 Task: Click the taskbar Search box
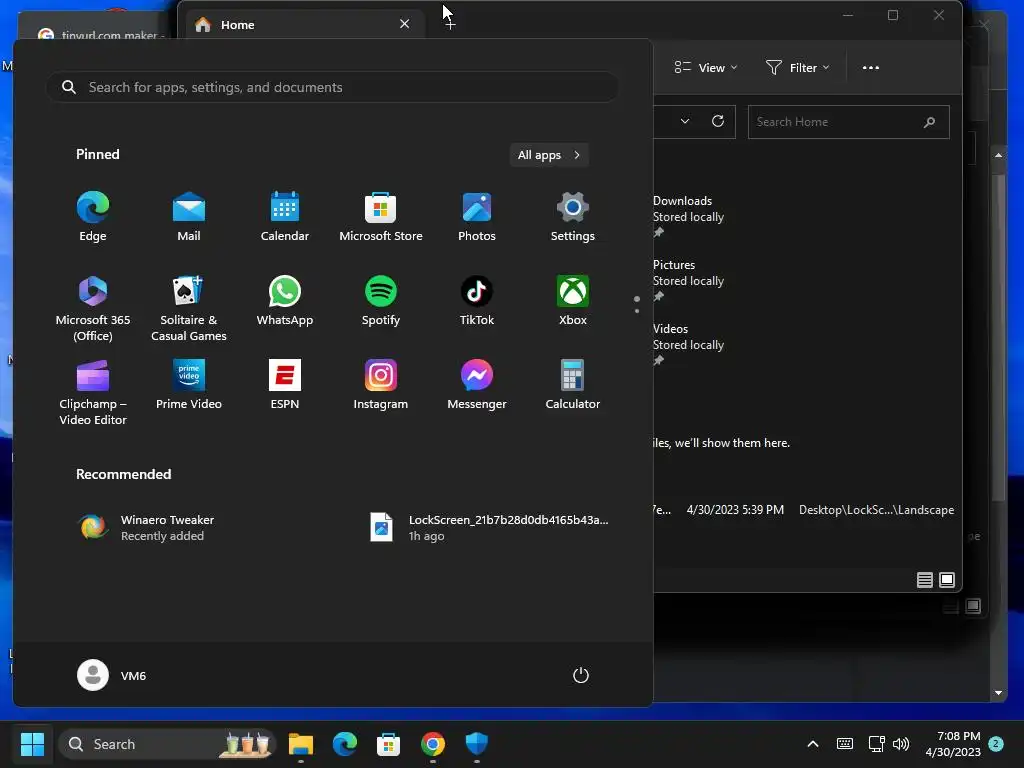(167, 744)
